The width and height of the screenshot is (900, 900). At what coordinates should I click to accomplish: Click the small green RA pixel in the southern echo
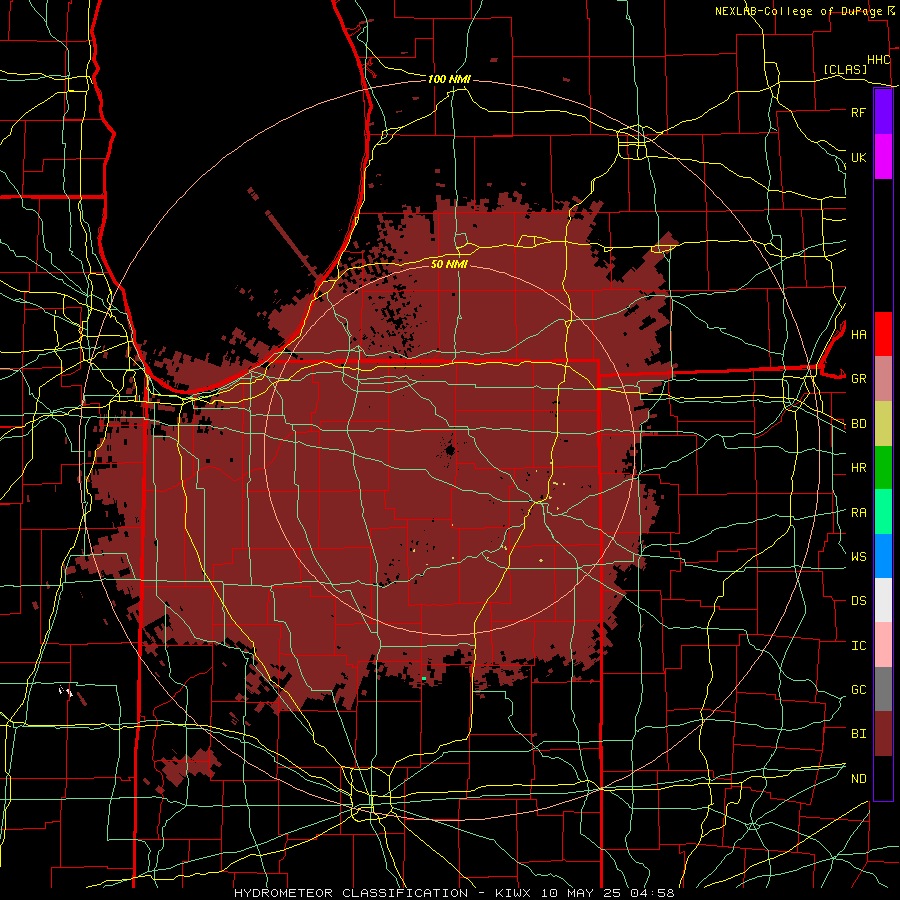click(424, 678)
